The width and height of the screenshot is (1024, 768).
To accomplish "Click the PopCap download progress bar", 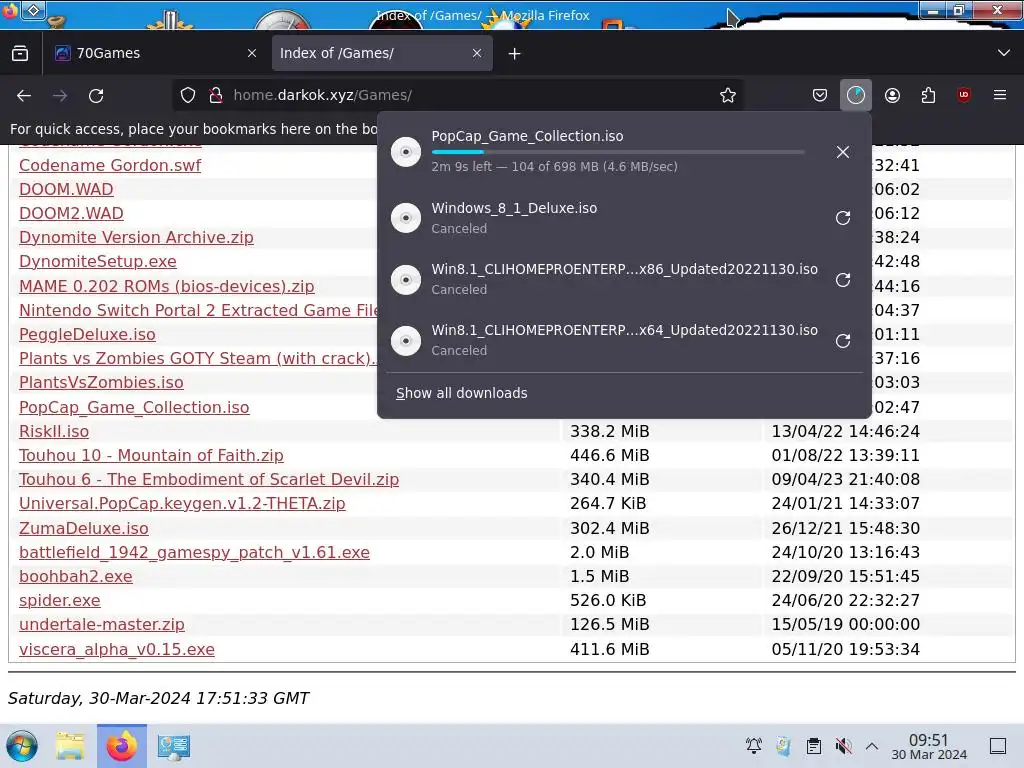I will pos(618,152).
